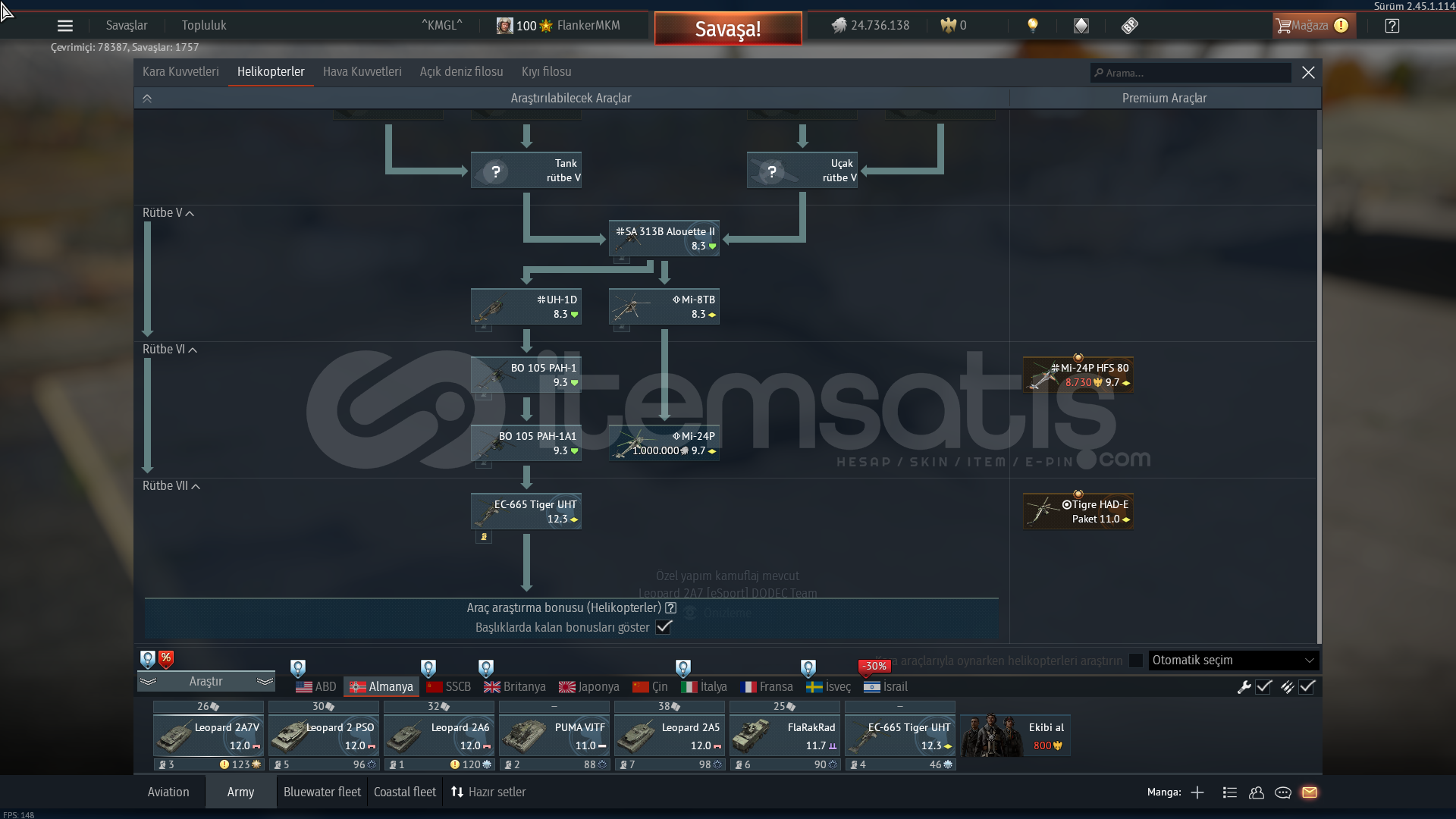Open the warbonds diamond icon
Image resolution: width=1456 pixels, height=819 pixels.
click(1081, 26)
